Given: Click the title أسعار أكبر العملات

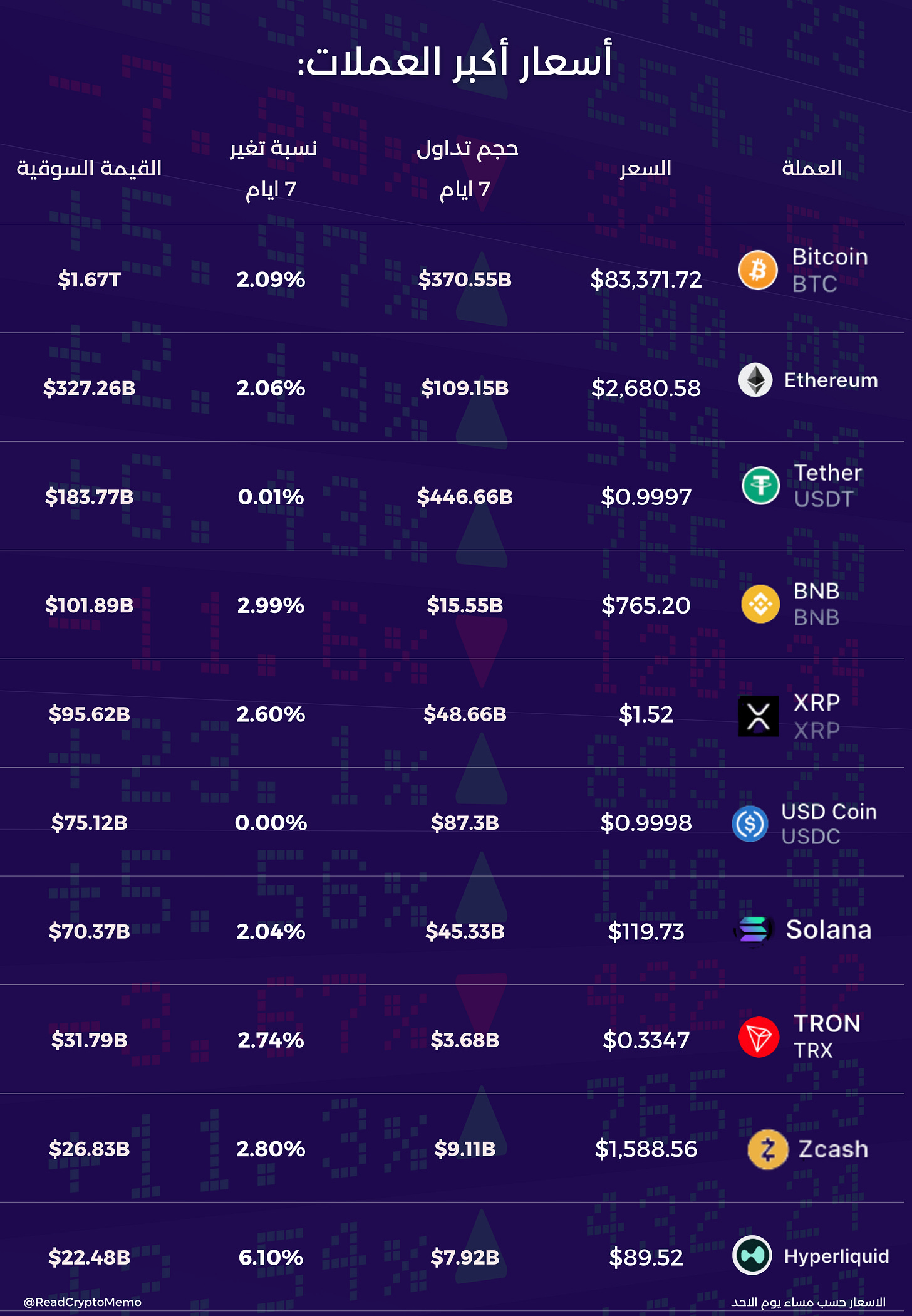Looking at the screenshot, I should (455, 63).
